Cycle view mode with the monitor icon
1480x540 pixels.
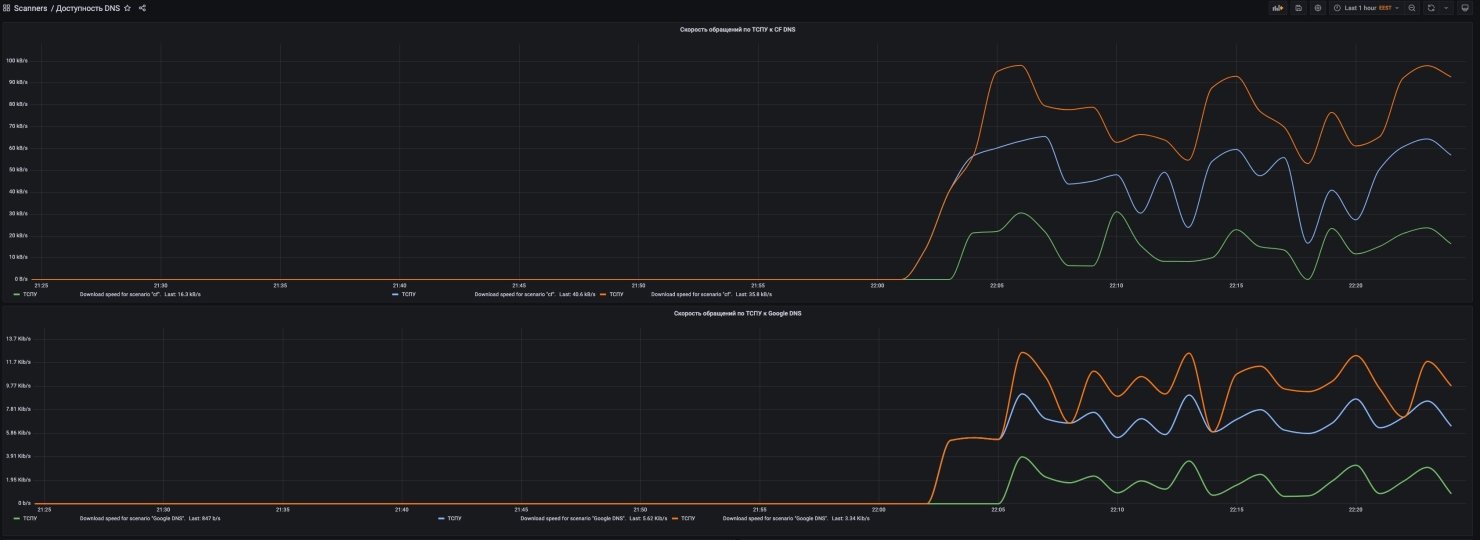point(1465,8)
